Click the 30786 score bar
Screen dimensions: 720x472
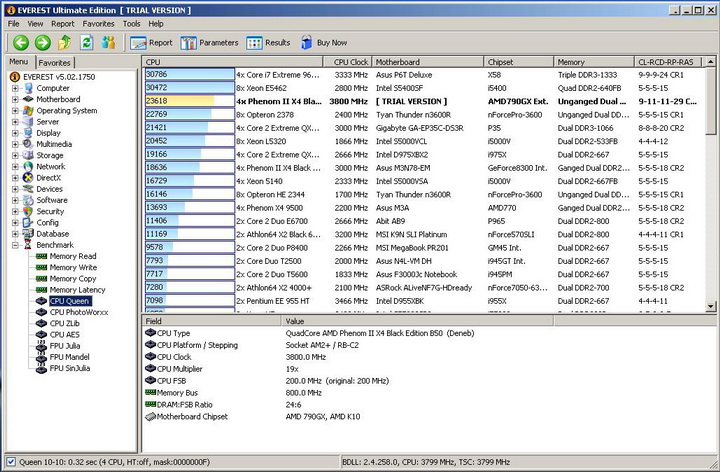(190, 74)
